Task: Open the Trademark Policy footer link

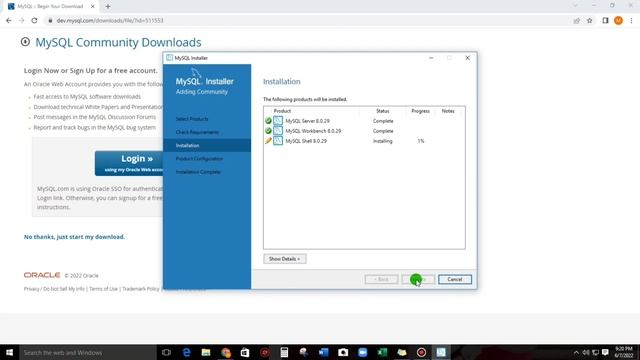Action: point(141,289)
